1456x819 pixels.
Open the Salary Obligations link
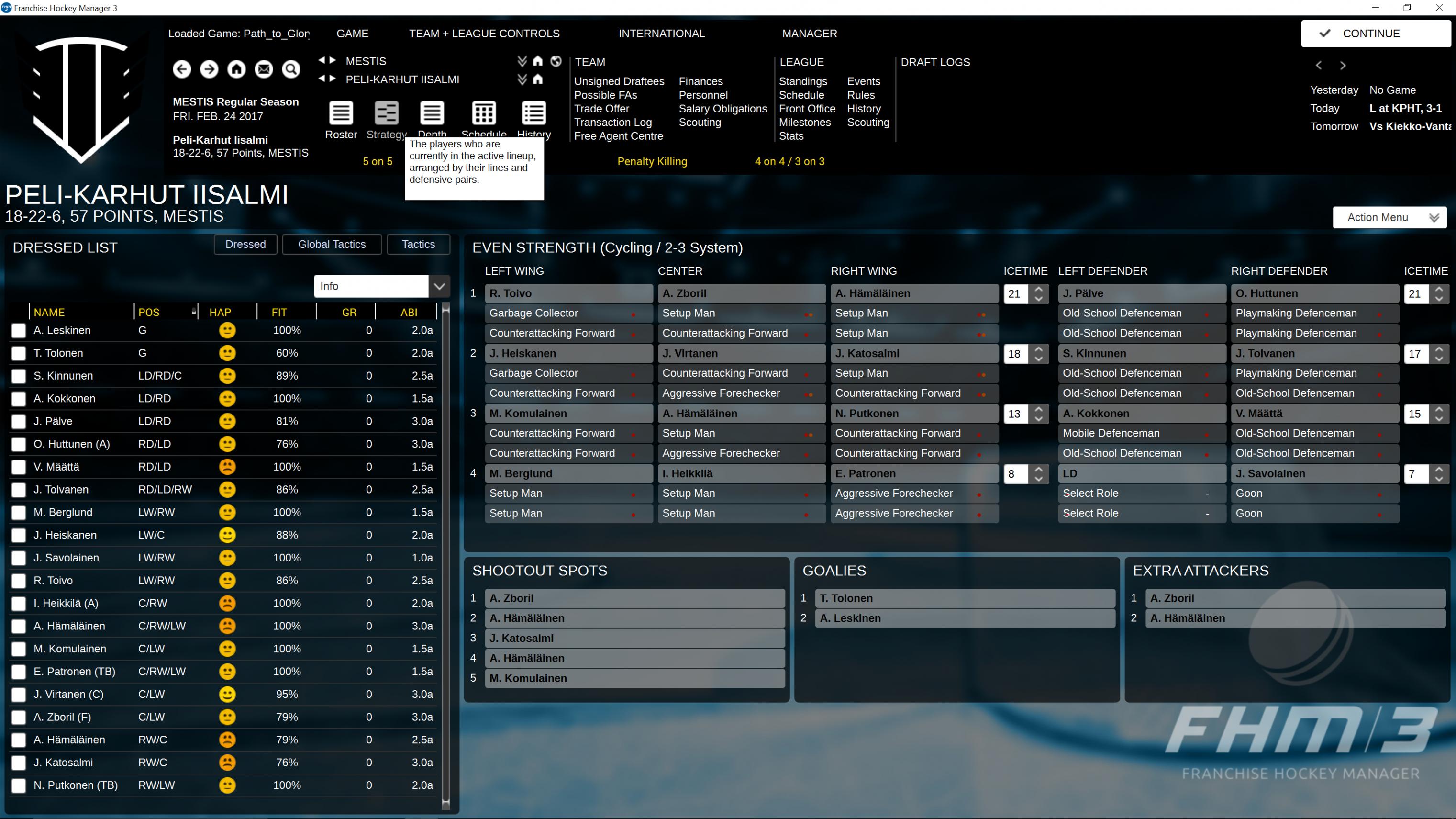(722, 109)
